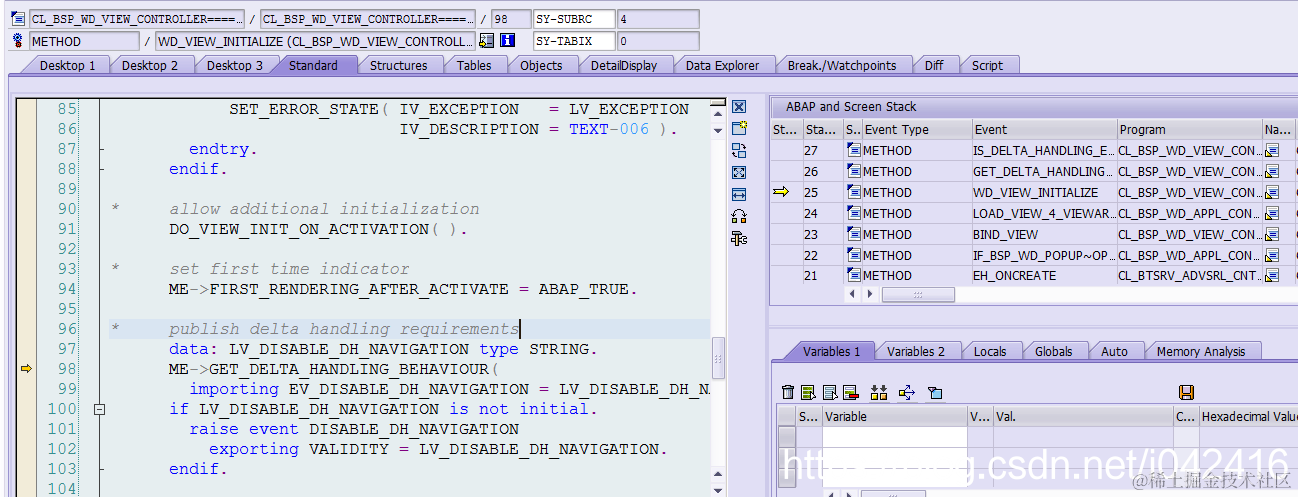This screenshot has height=497, width=1298.
Task: Click the Event column header in stack
Action: click(1044, 129)
